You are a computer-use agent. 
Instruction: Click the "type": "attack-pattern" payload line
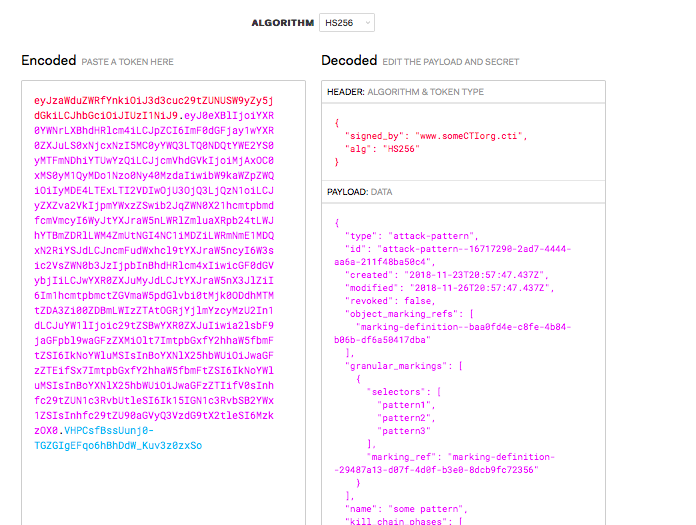411,236
